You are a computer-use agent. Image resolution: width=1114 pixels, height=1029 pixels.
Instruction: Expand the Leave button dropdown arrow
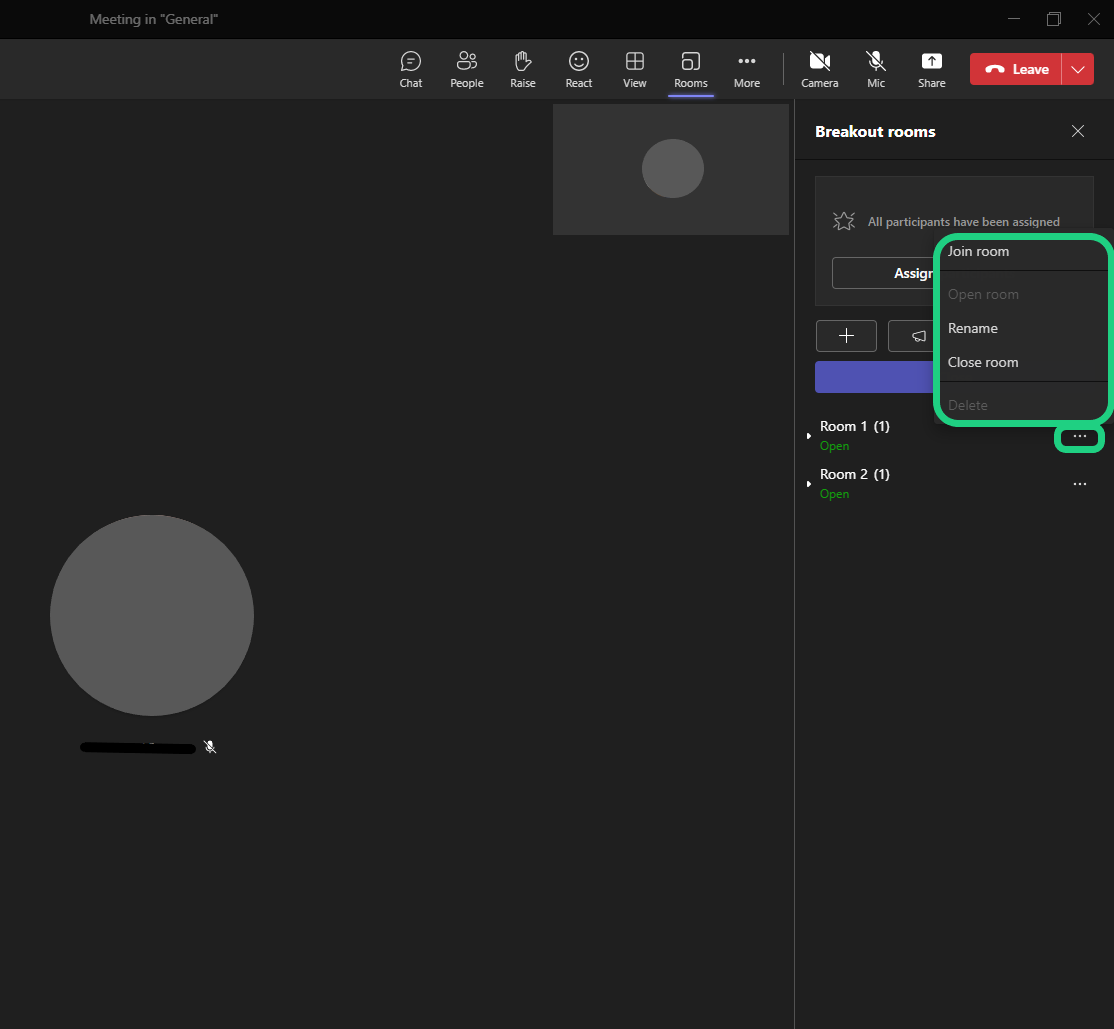1077,69
